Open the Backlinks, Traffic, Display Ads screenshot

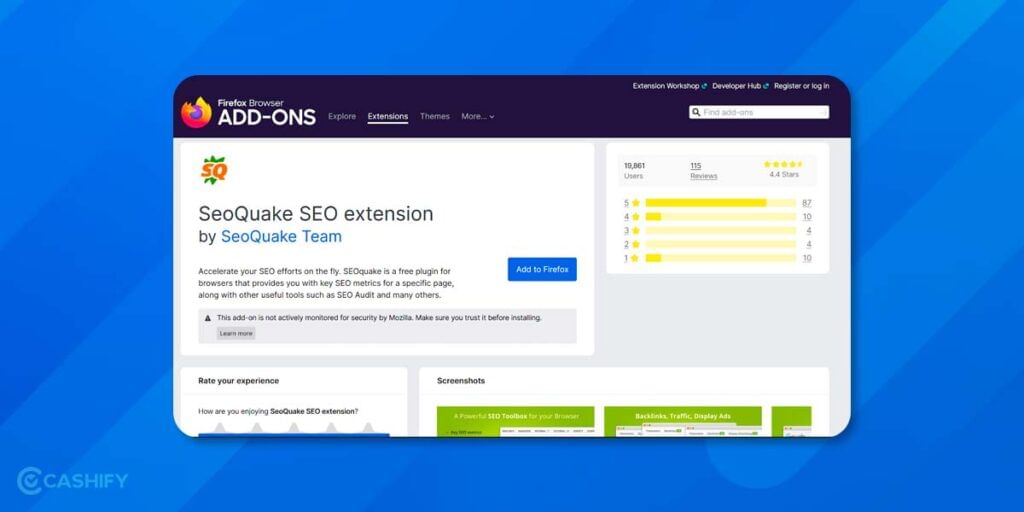pos(683,421)
